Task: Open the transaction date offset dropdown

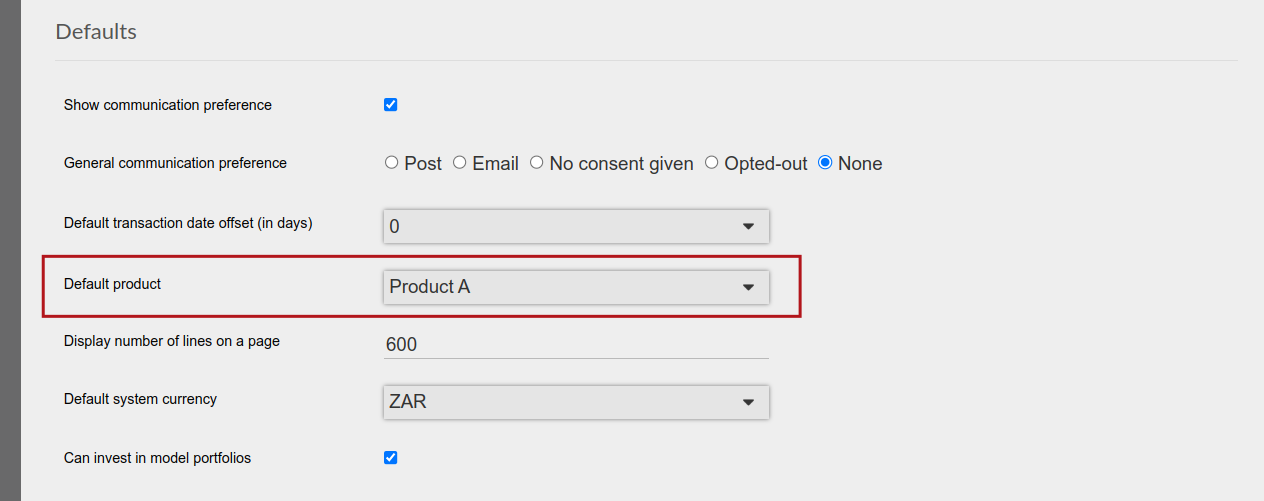Action: (576, 226)
